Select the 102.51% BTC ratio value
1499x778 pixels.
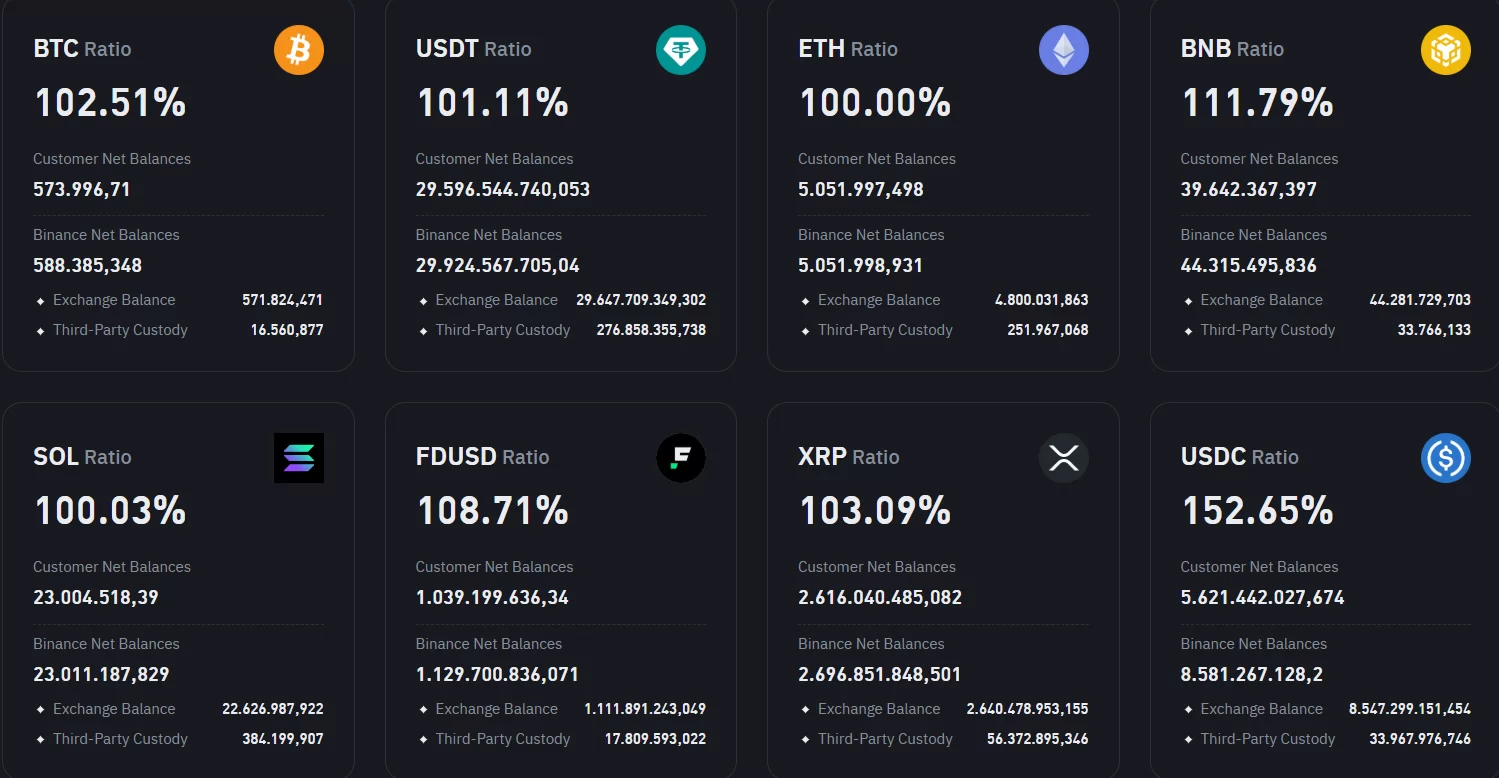click(x=110, y=103)
